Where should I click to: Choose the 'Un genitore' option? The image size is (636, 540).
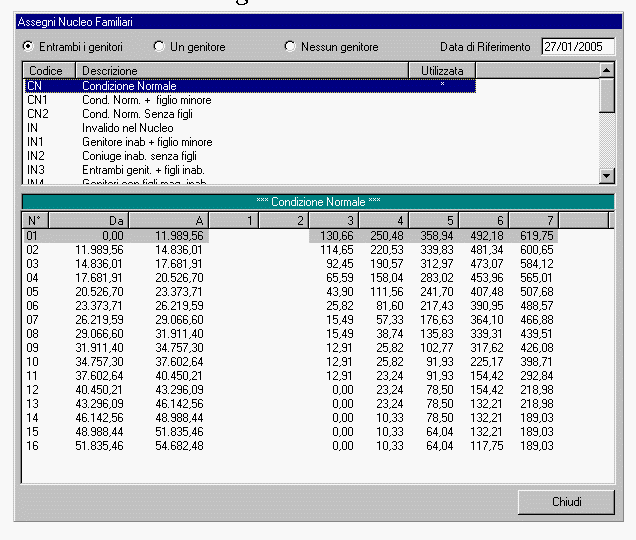tap(159, 47)
